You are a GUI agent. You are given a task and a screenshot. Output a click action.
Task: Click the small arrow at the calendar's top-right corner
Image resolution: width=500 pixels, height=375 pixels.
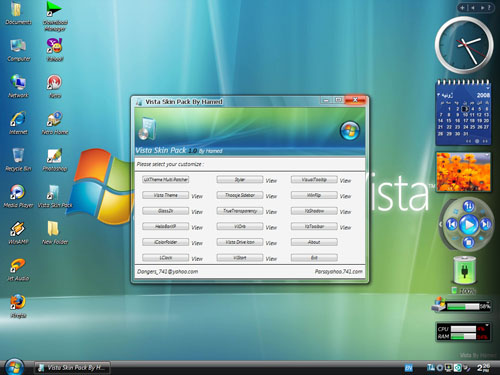(488, 88)
